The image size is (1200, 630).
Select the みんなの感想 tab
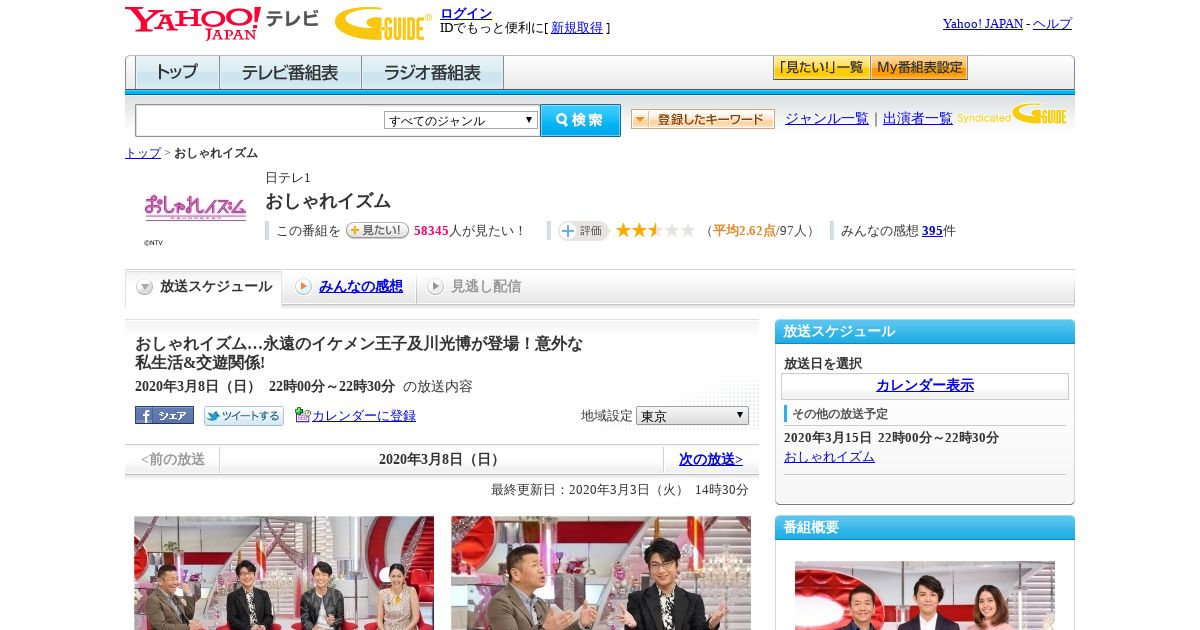349,287
